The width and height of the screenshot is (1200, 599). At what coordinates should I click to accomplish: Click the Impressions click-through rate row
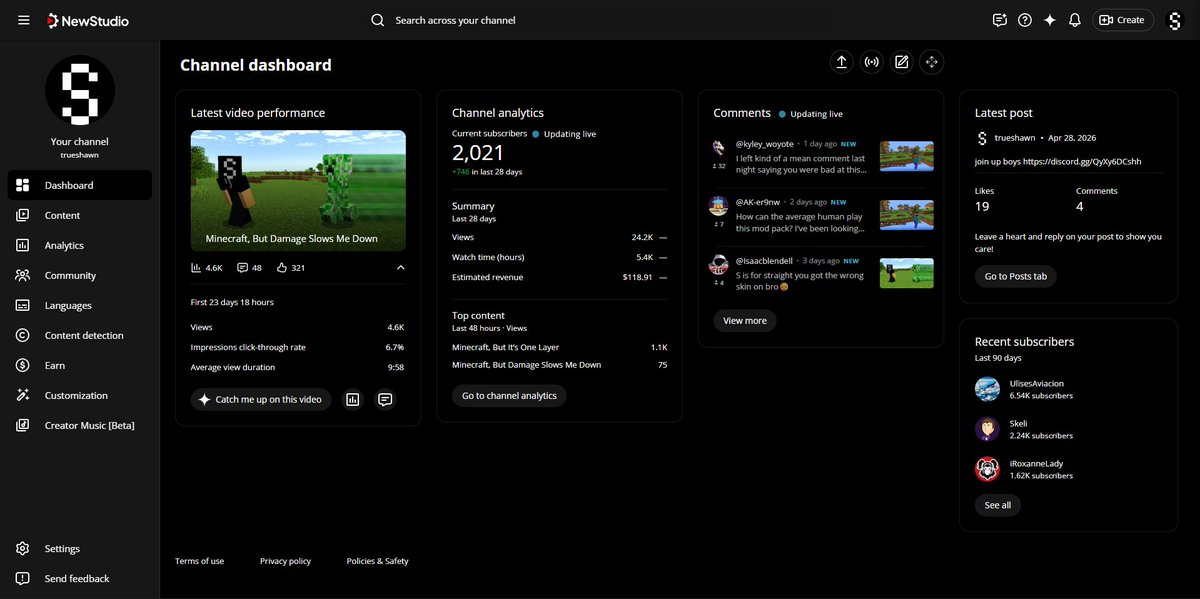pos(298,347)
